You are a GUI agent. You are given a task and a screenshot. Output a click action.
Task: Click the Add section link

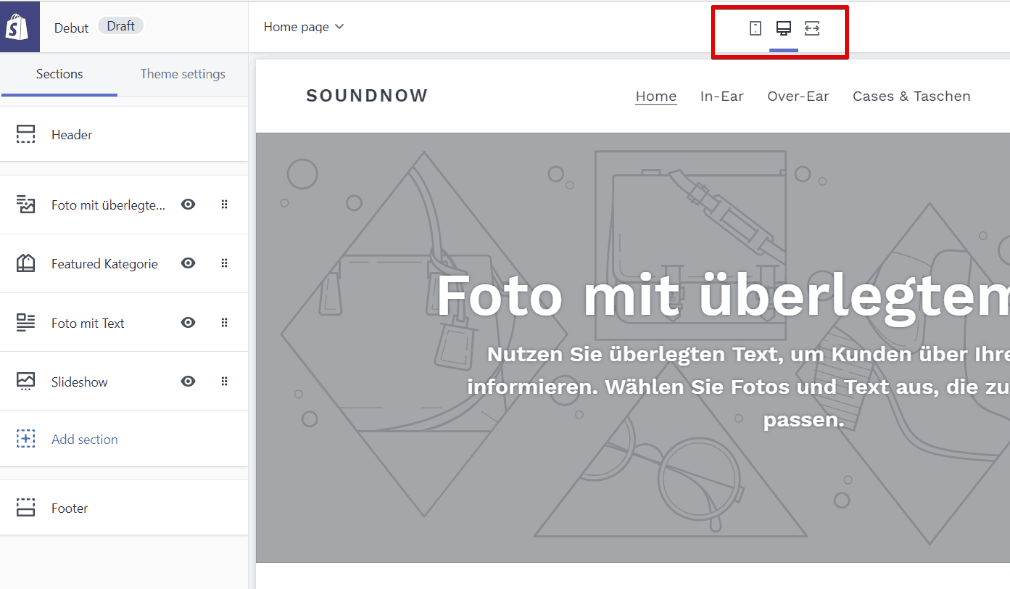pos(84,439)
